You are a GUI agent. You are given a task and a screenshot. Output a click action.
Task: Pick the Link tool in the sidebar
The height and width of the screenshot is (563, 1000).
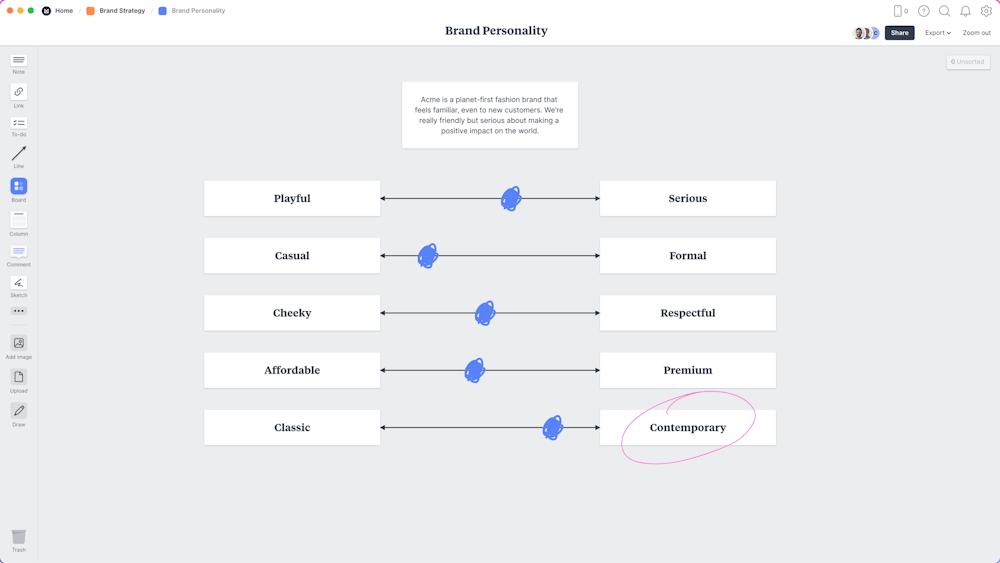pyautogui.click(x=18, y=92)
